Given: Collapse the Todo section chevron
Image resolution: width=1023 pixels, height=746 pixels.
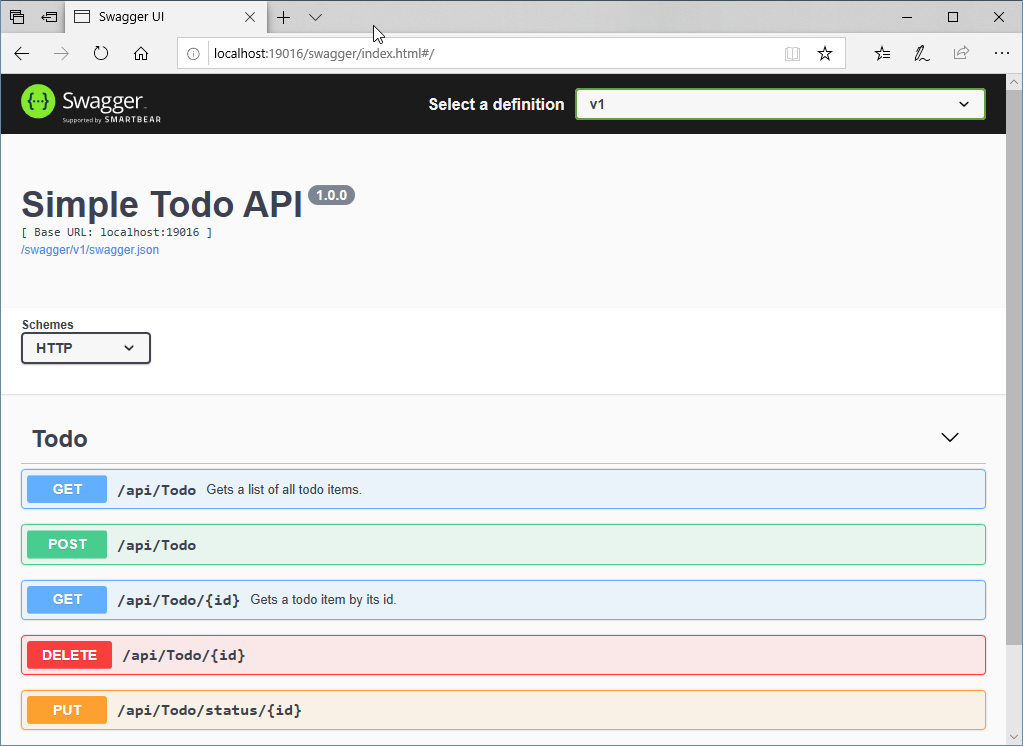Looking at the screenshot, I should (950, 438).
